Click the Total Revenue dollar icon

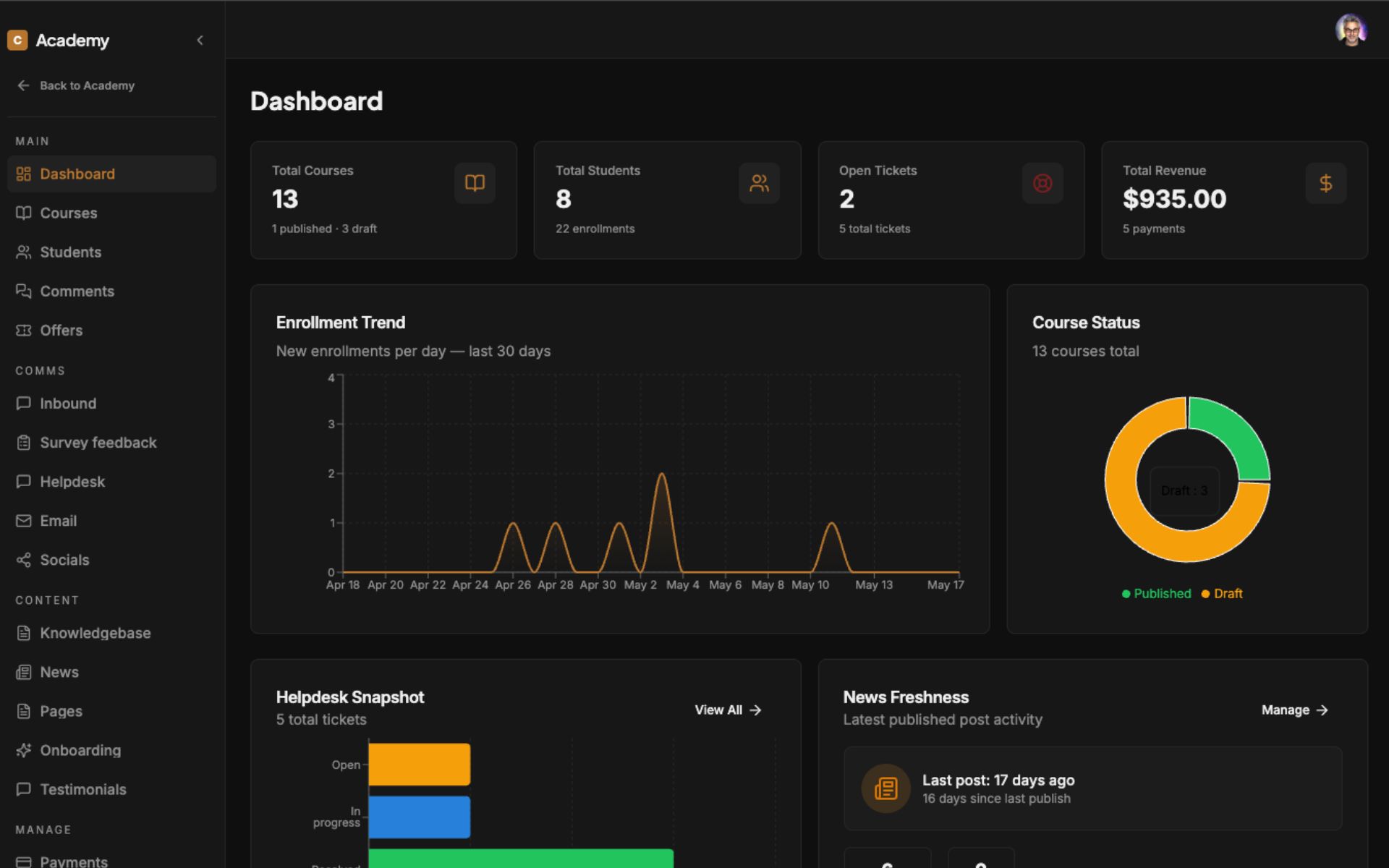(1325, 183)
